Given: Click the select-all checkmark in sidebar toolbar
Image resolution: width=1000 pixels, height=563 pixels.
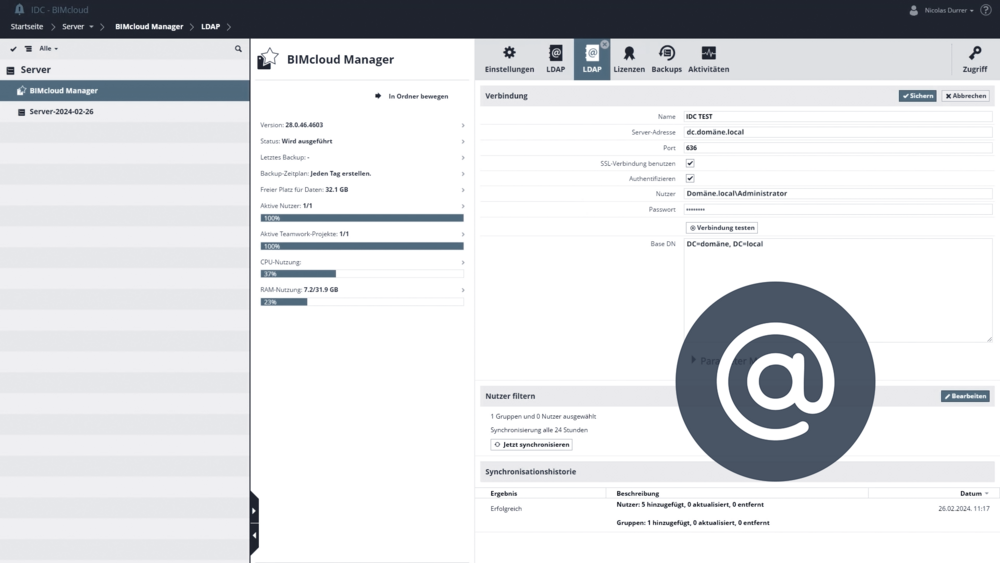Looking at the screenshot, I should pos(14,49).
